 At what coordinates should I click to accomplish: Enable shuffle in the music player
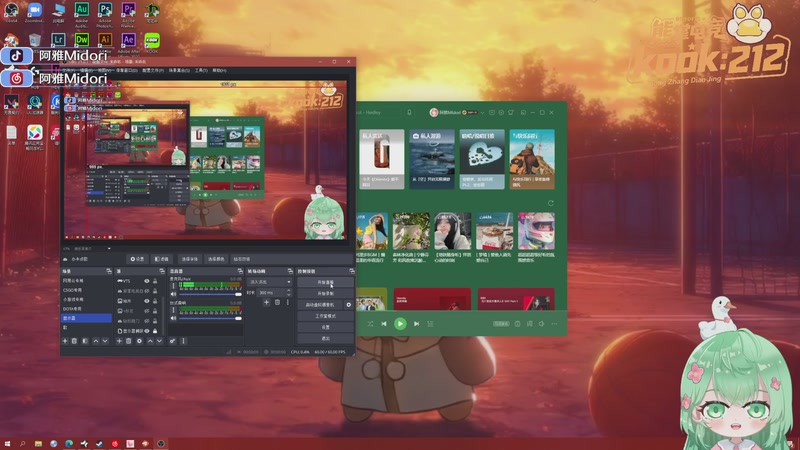pyautogui.click(x=370, y=323)
